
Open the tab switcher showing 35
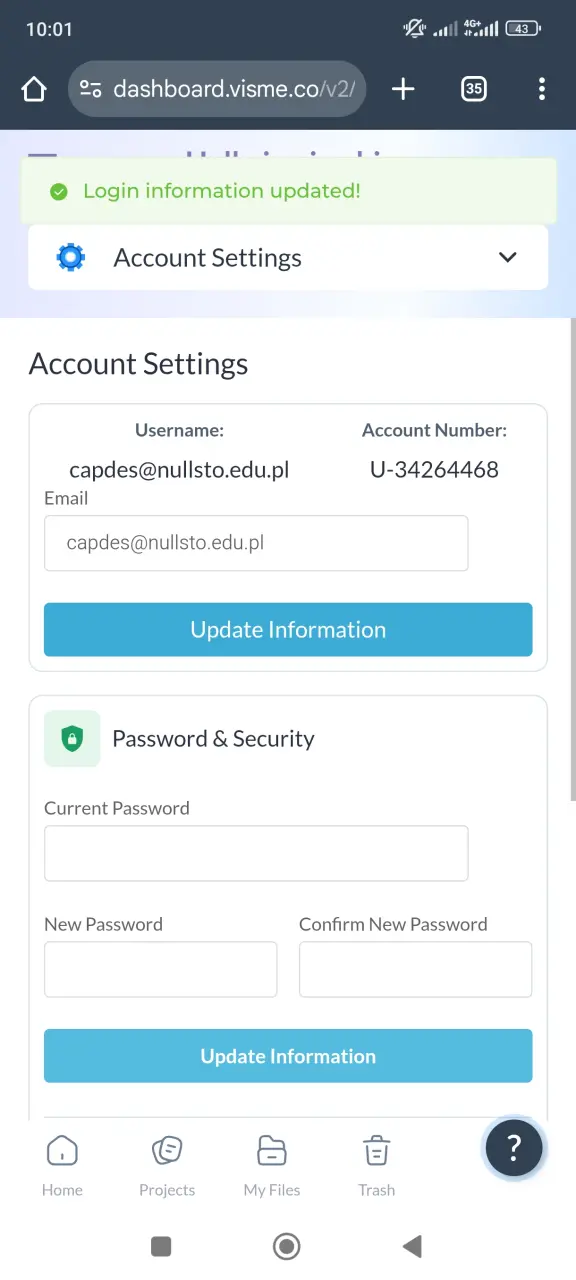[x=473, y=89]
